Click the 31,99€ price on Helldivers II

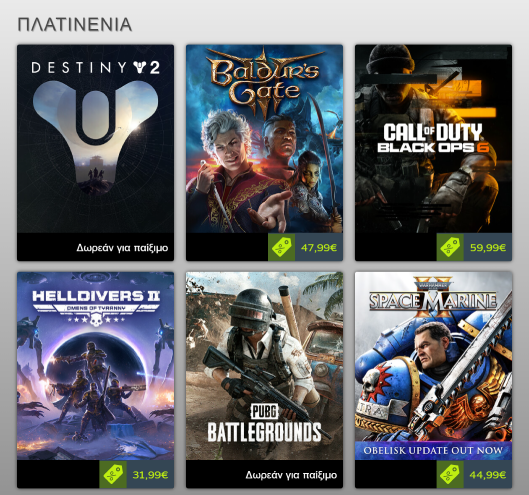point(150,475)
